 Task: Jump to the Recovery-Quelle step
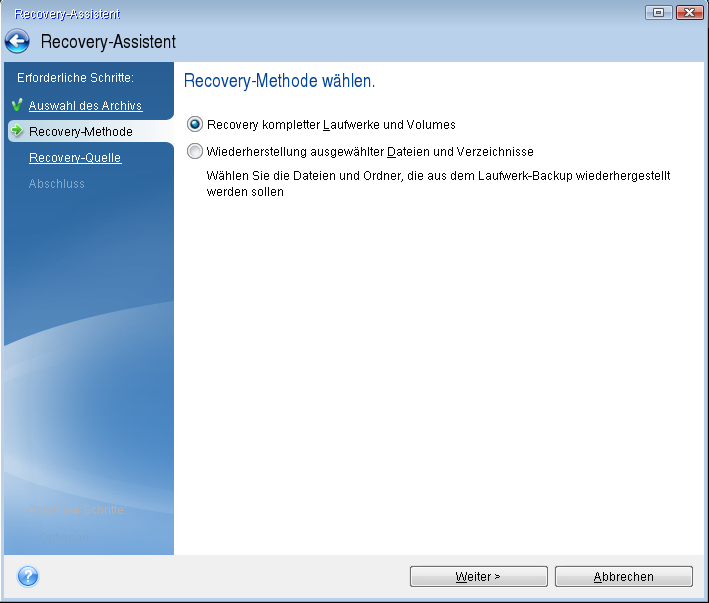[x=75, y=158]
